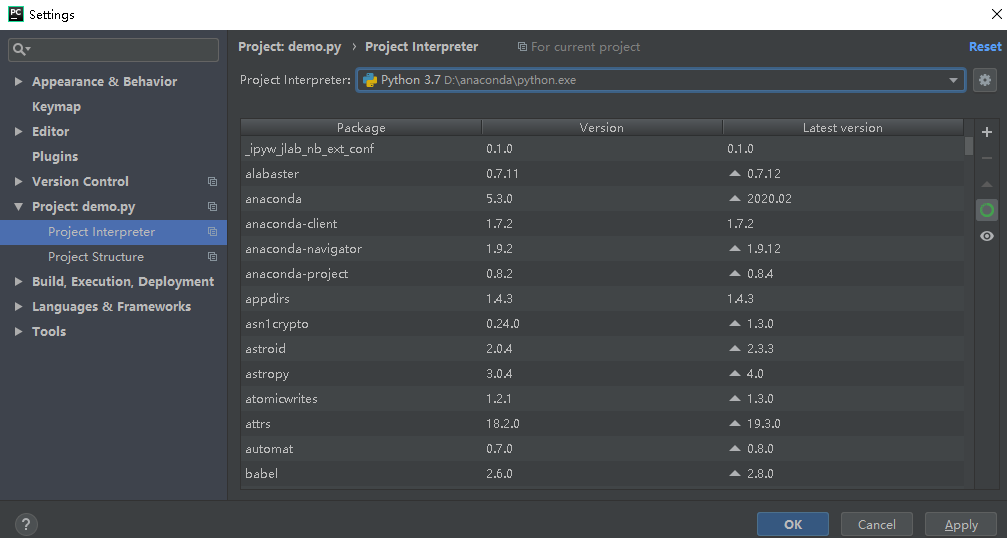Click the package list scrollbar thumb
Image resolution: width=1007 pixels, height=538 pixels.
968,146
